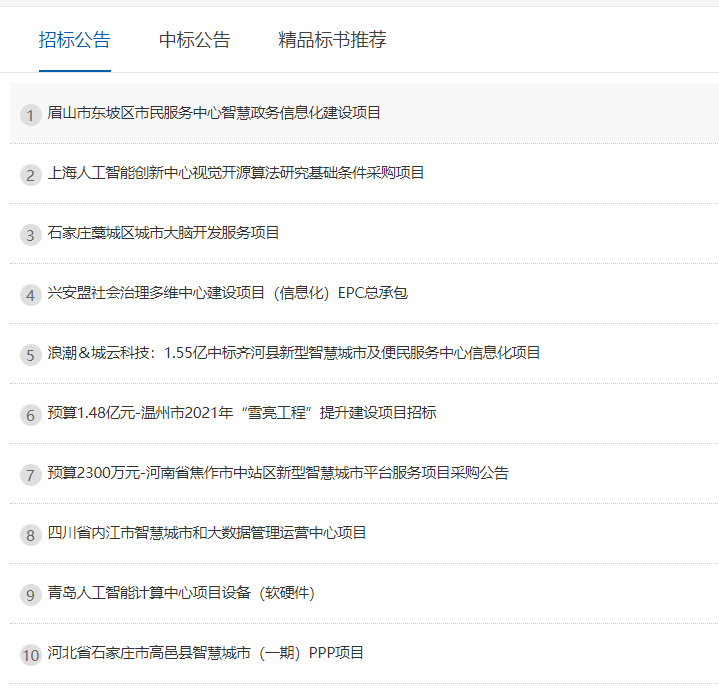This screenshot has height=693, width=719.
Task: View the 兴安盟社会治理多维中心 EPC总承包 notice
Action: coord(227,293)
